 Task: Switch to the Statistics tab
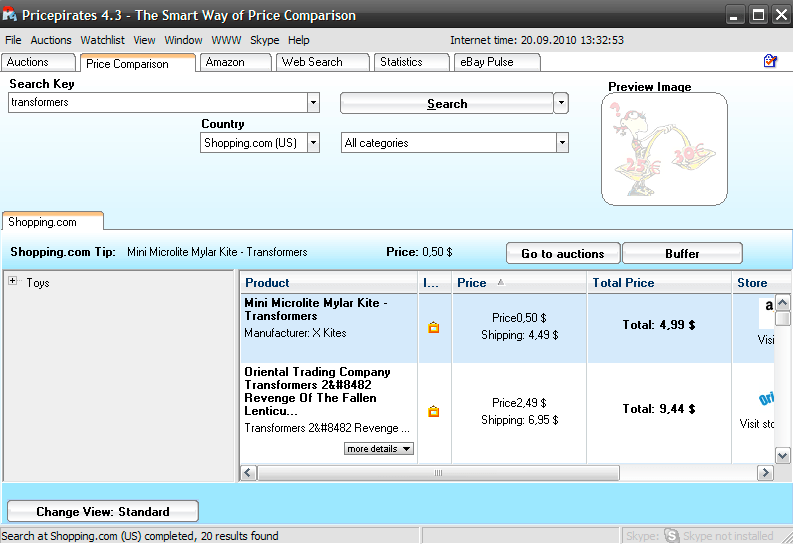412,62
